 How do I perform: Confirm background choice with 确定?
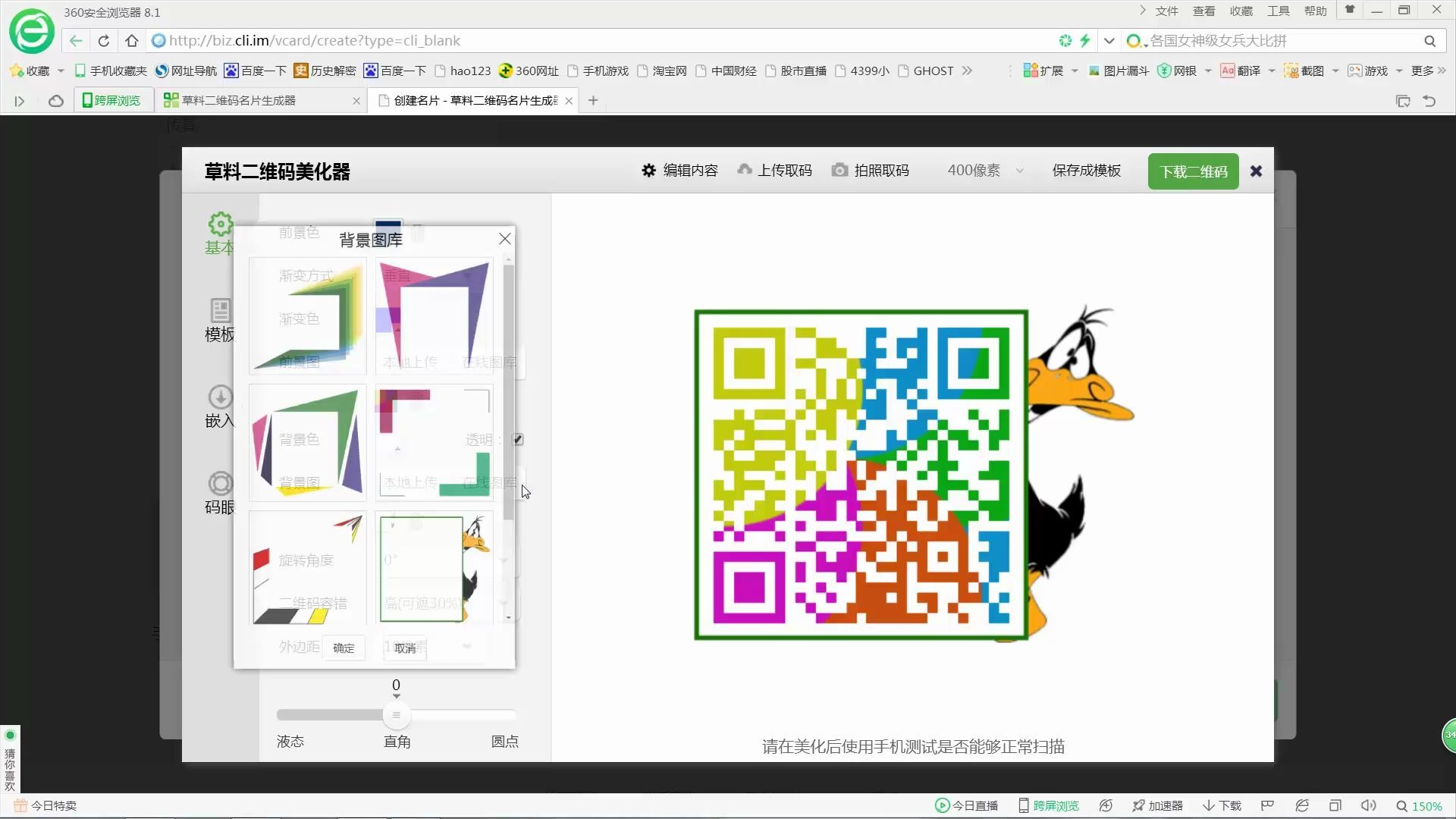pos(344,648)
